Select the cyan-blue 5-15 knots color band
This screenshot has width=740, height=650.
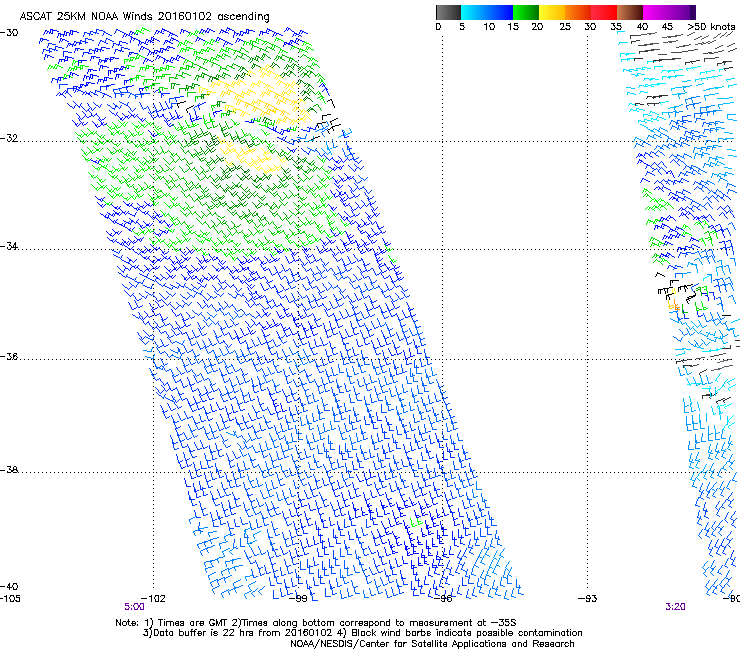(x=487, y=12)
